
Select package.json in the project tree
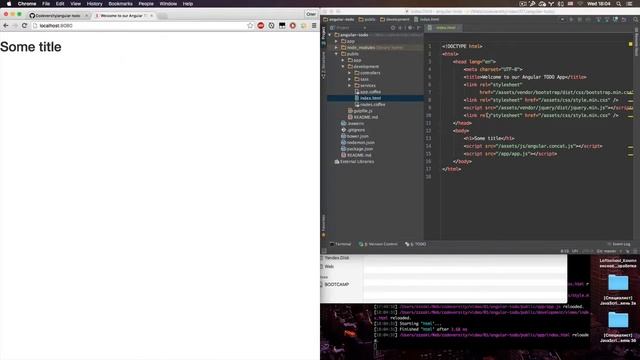(x=357, y=149)
